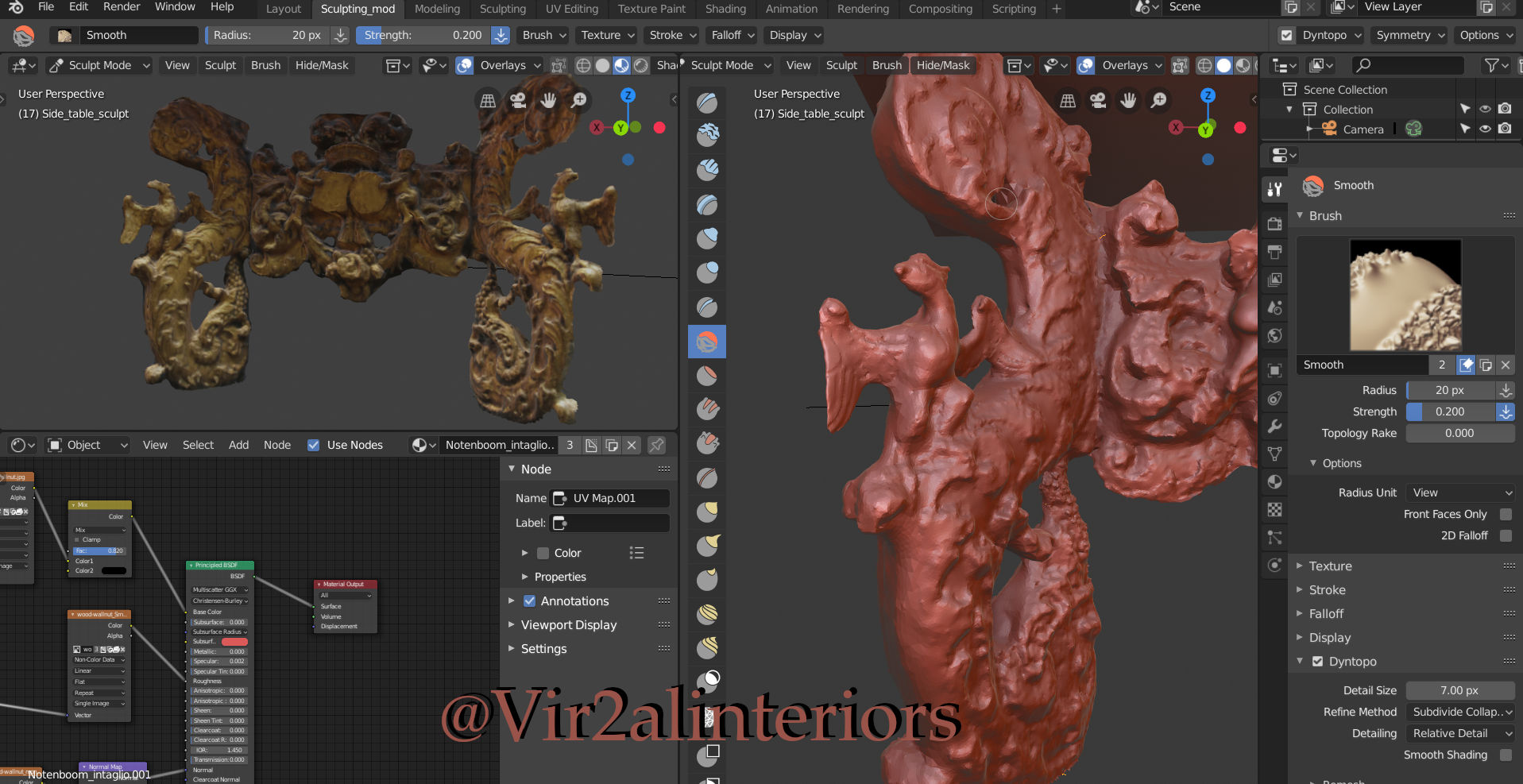The height and width of the screenshot is (784, 1523).
Task: Open the Refine Method dropdown
Action: click(x=1460, y=712)
